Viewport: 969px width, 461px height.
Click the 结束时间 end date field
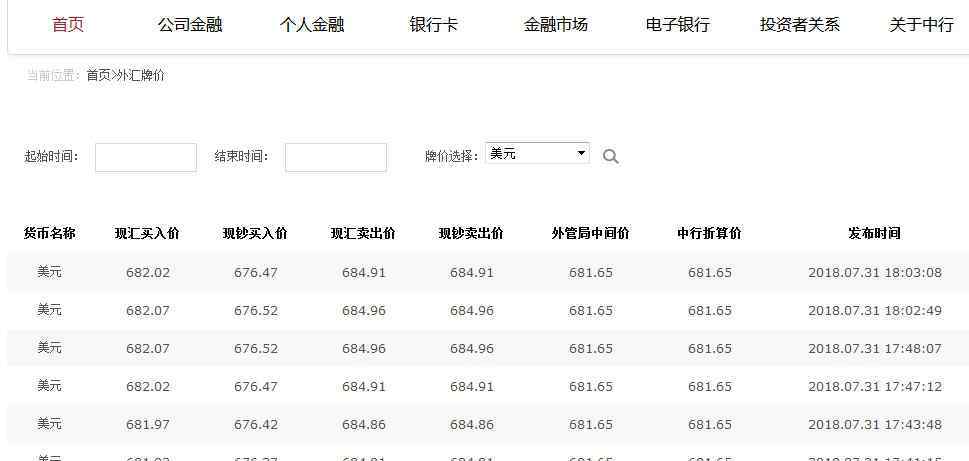point(335,157)
